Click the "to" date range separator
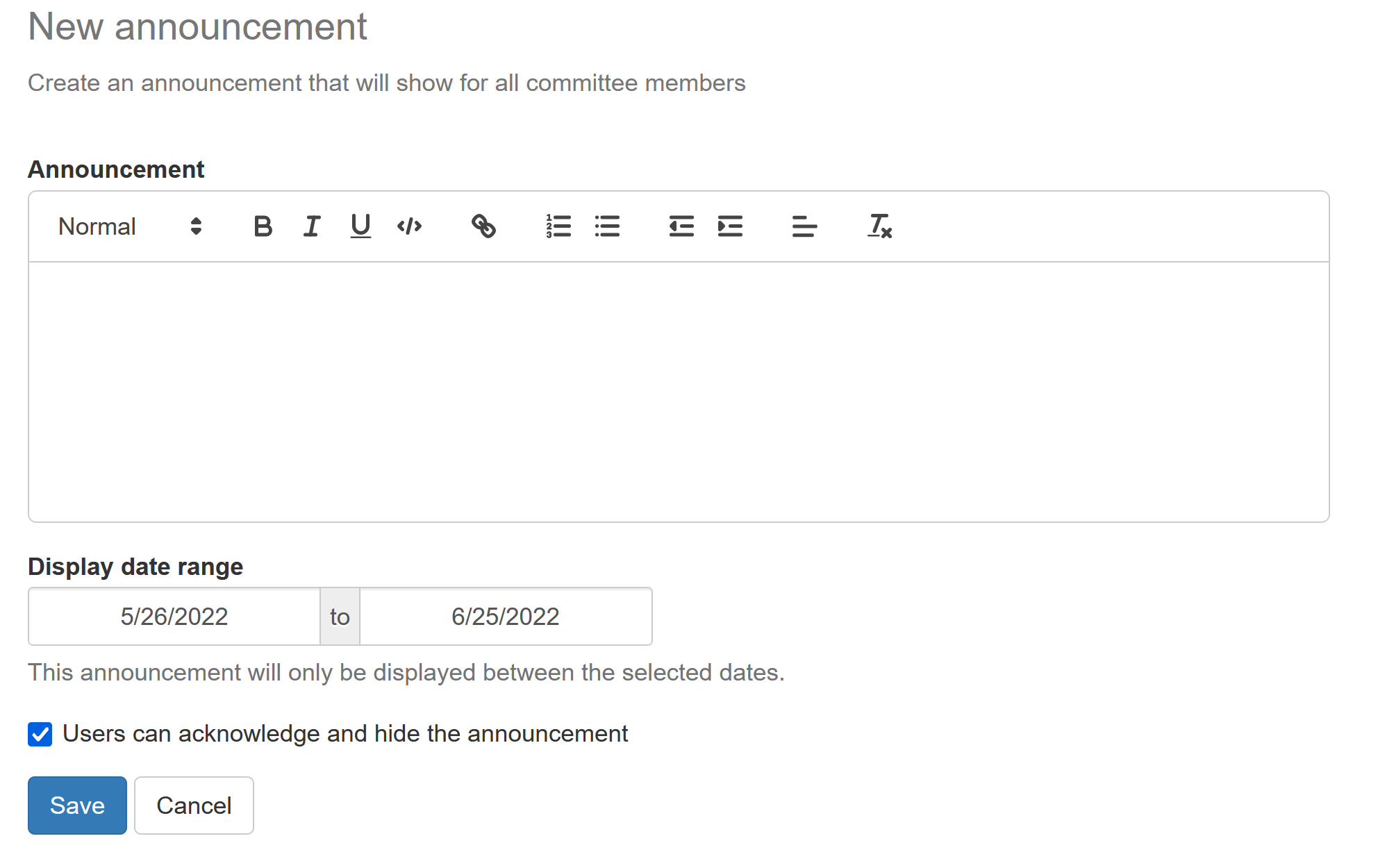Viewport: 1394px width, 868px height. tap(340, 617)
